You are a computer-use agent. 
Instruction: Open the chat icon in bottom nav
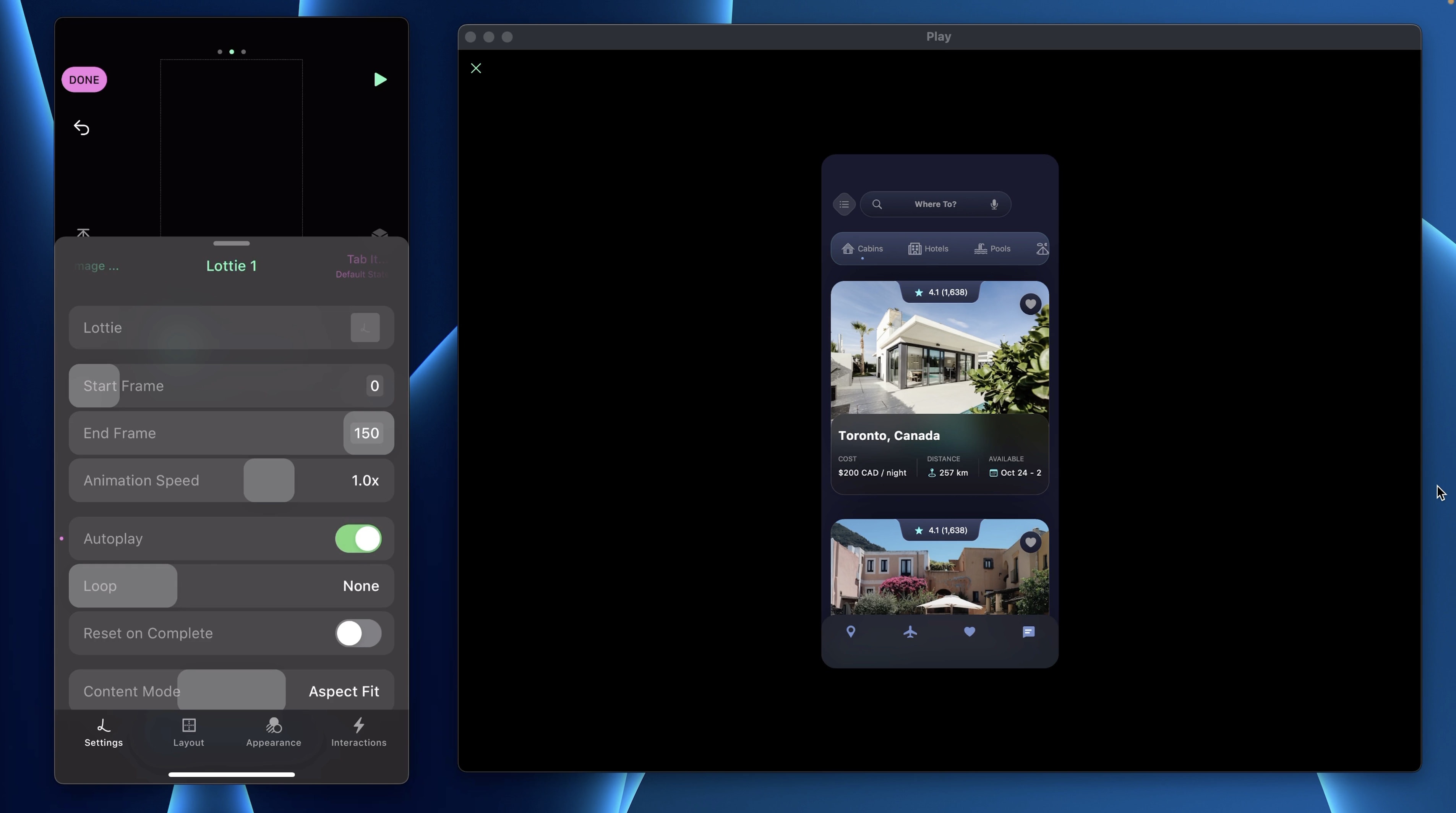tap(1028, 632)
